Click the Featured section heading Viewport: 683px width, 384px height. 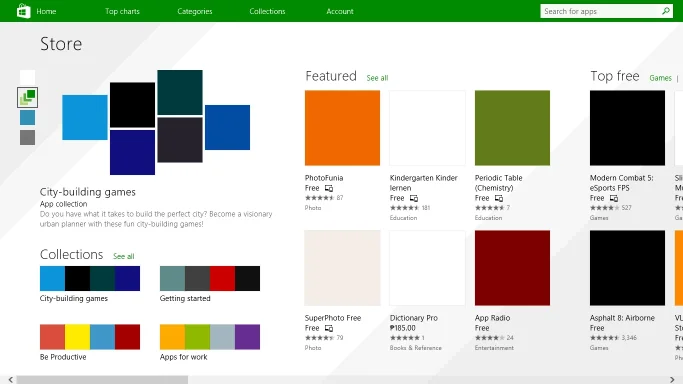click(x=331, y=76)
